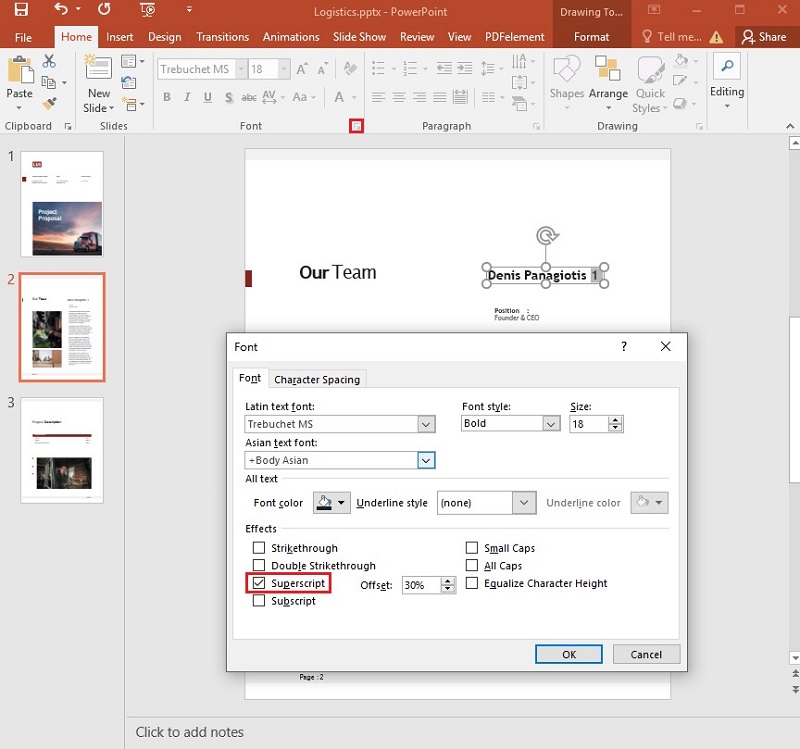Click the Paste clipboard icon
This screenshot has height=749, width=800.
click(x=20, y=70)
